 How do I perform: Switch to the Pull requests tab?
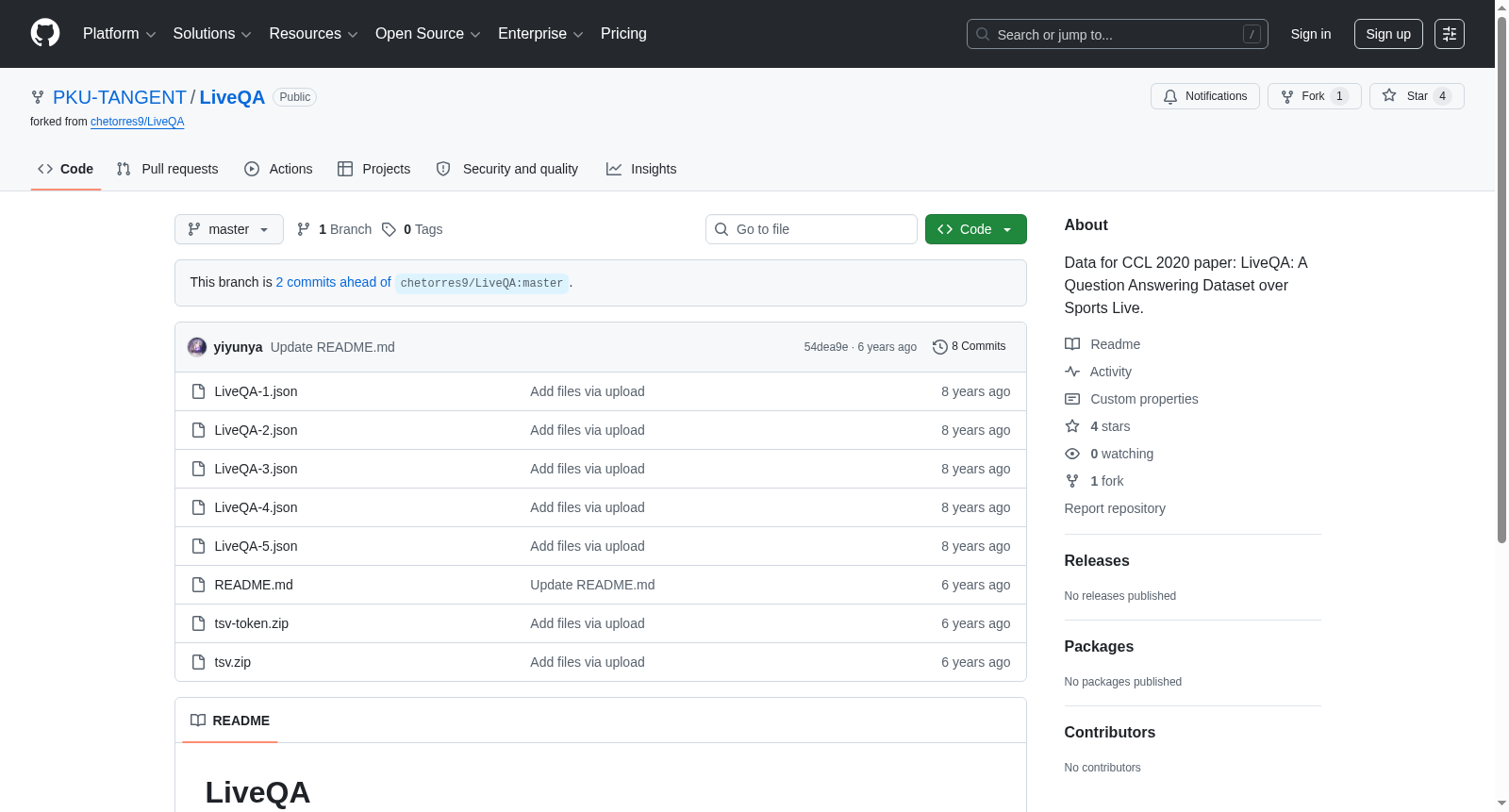(x=168, y=169)
